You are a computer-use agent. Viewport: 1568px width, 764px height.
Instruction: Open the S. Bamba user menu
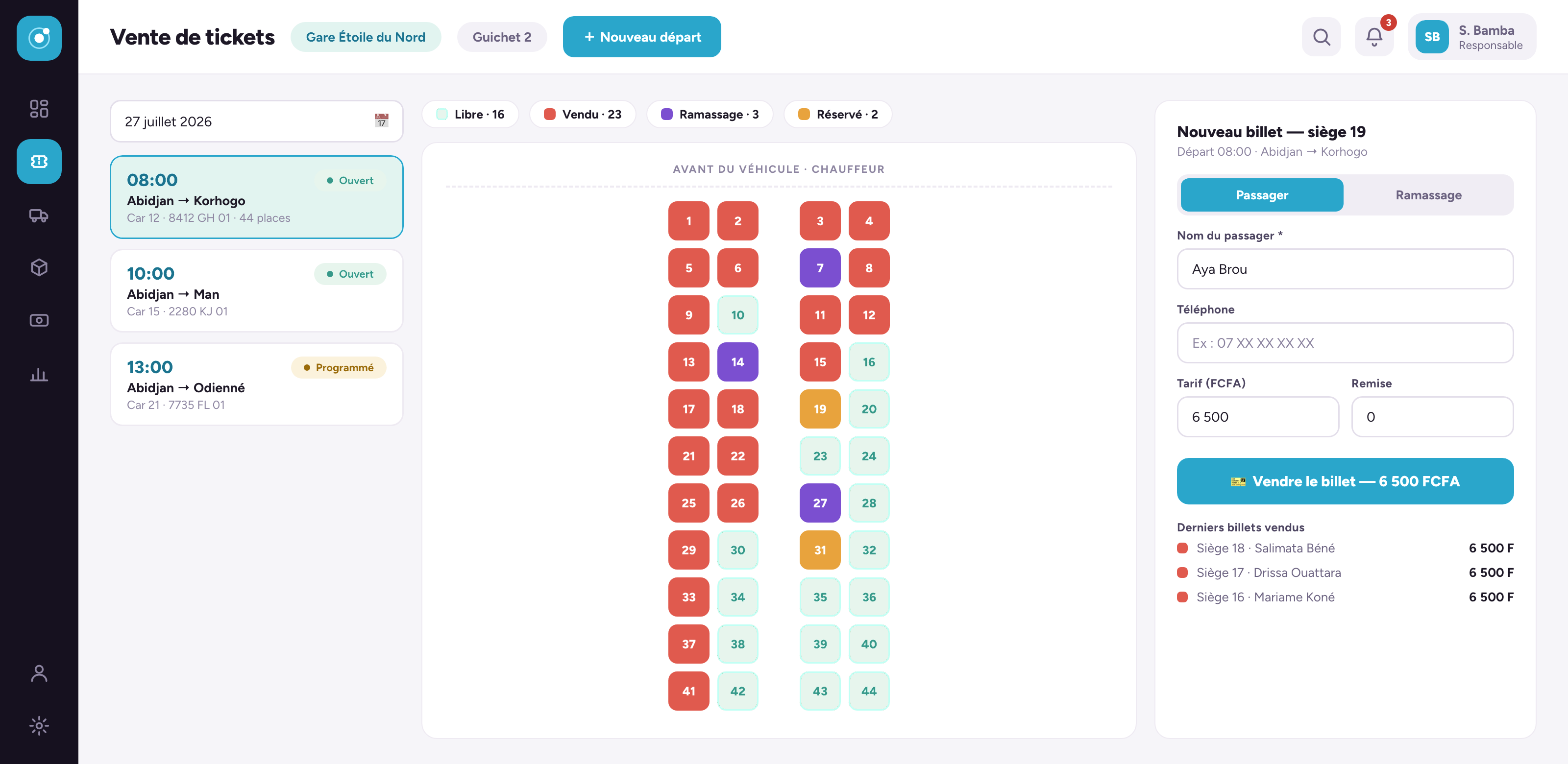[1472, 37]
